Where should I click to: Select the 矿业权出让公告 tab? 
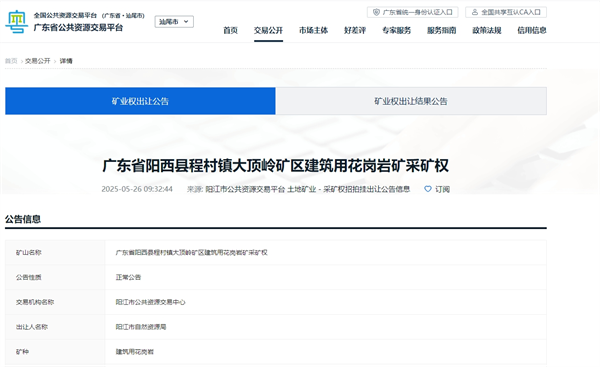(x=140, y=101)
